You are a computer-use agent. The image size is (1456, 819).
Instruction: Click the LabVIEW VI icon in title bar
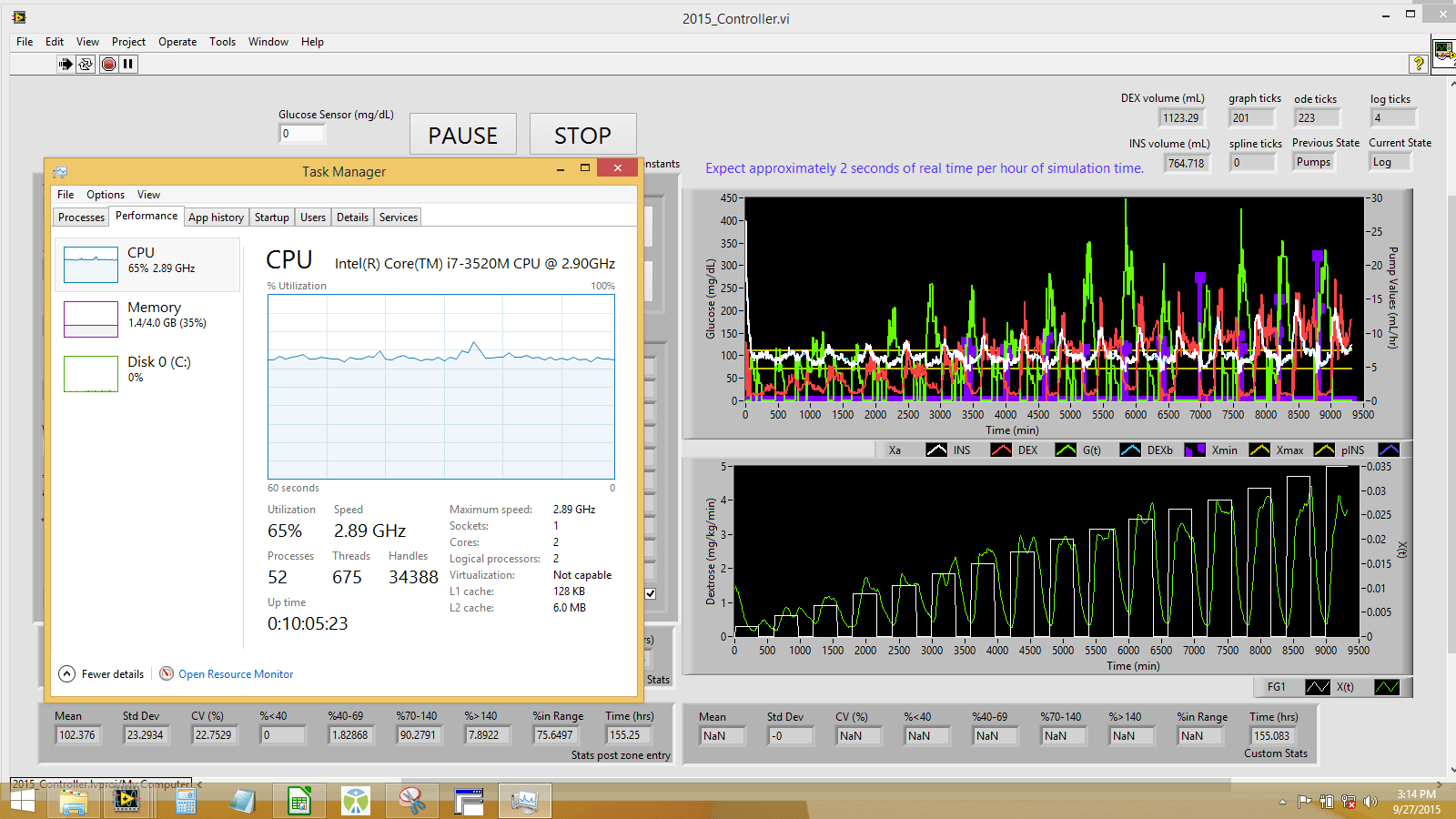19,17
